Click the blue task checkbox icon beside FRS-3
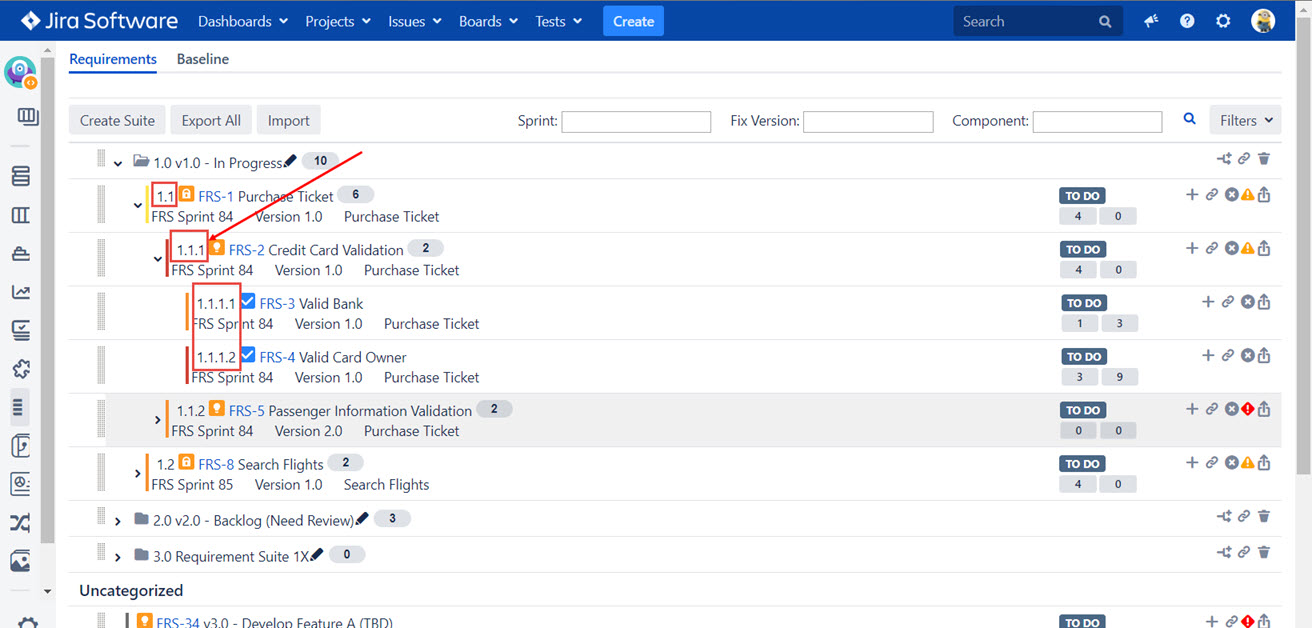This screenshot has width=1312, height=628. 249,301
